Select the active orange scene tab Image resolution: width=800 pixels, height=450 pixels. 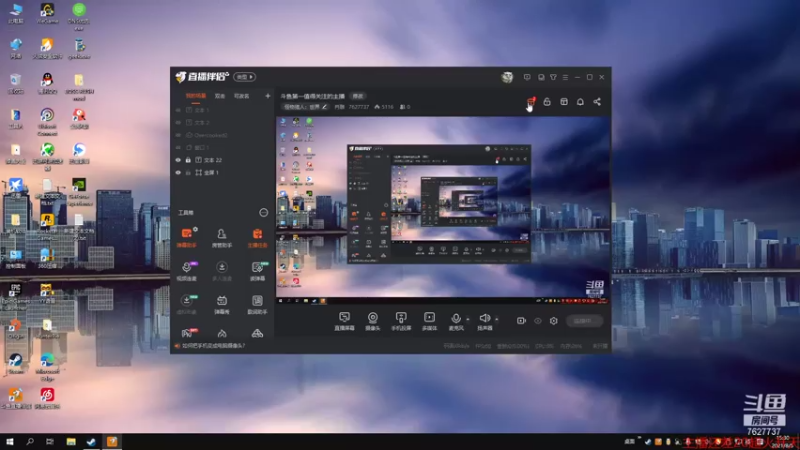(x=196, y=96)
